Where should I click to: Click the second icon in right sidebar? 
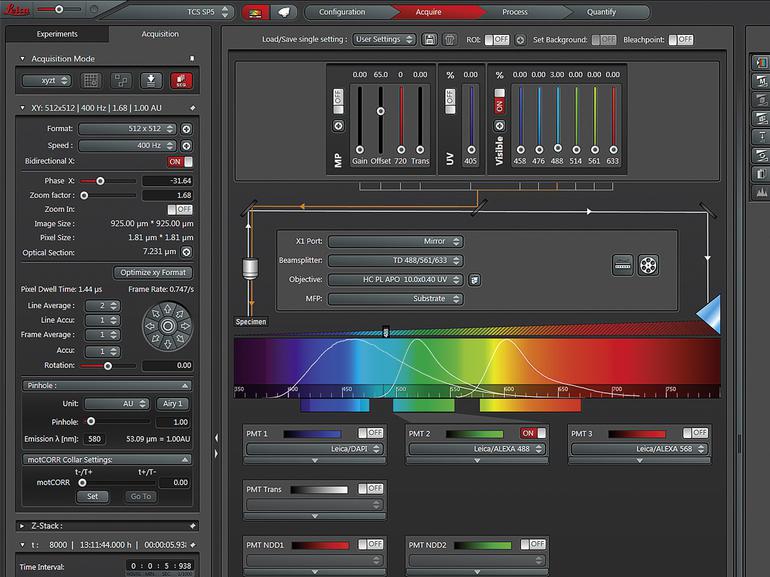click(761, 81)
